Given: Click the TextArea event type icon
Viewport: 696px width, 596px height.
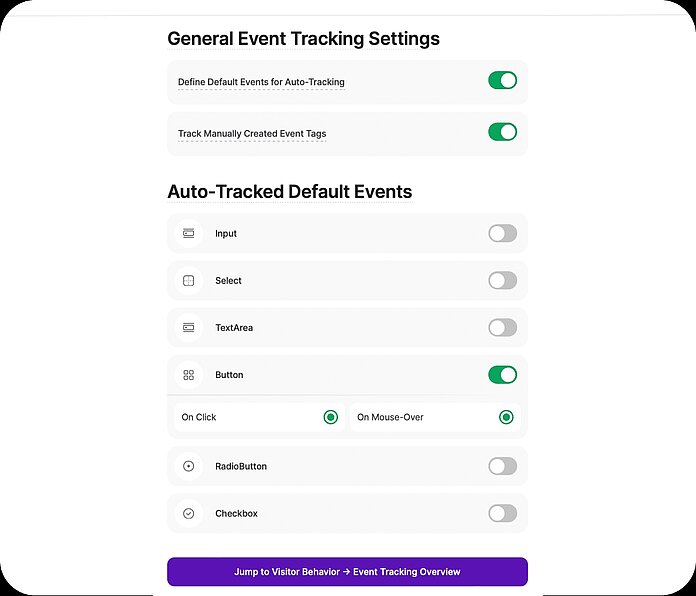Looking at the screenshot, I should point(188,328).
